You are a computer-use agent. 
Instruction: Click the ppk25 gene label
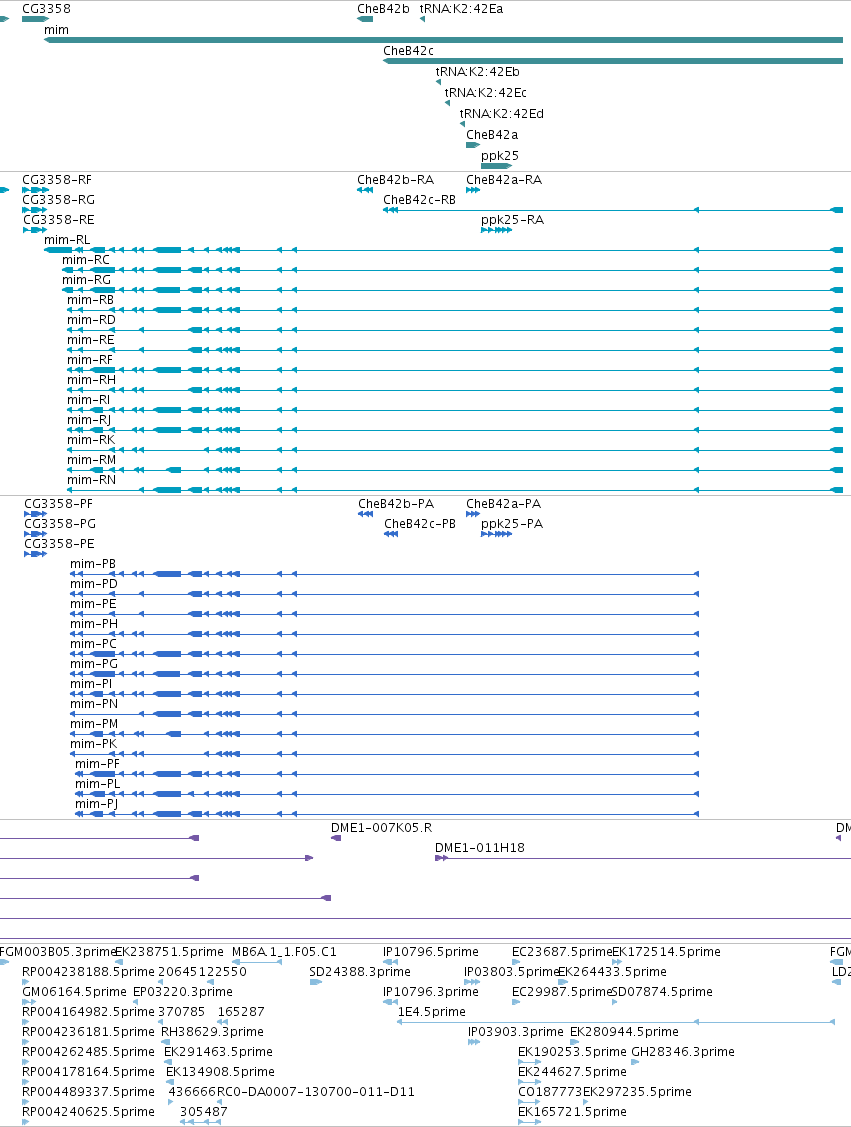pos(500,155)
